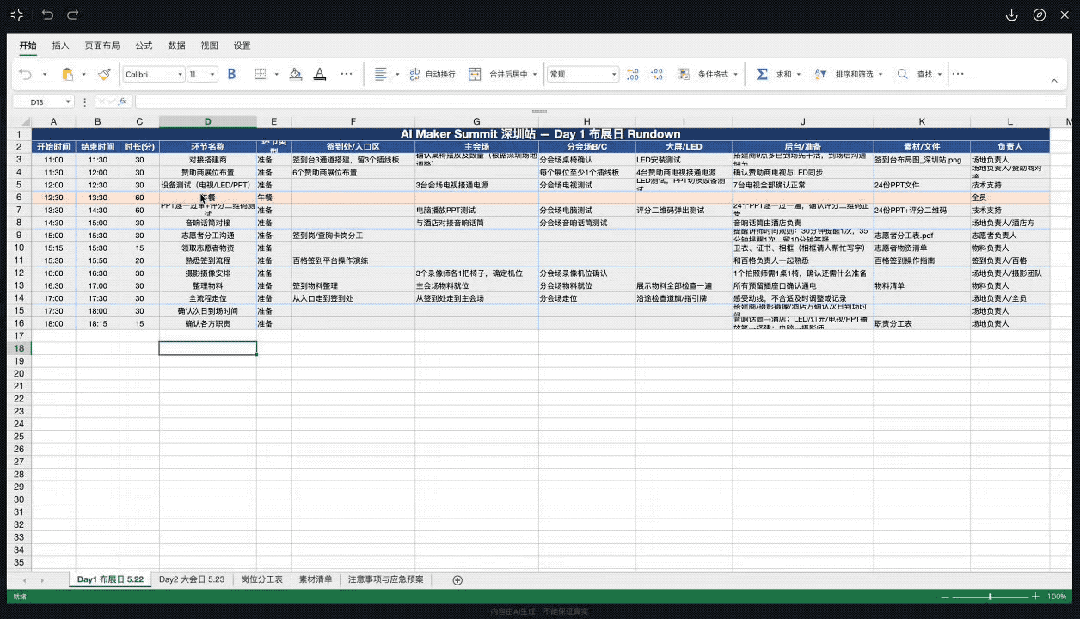Open the 合并后居中 dropdown arrow
This screenshot has height=619, width=1080.
click(534, 74)
